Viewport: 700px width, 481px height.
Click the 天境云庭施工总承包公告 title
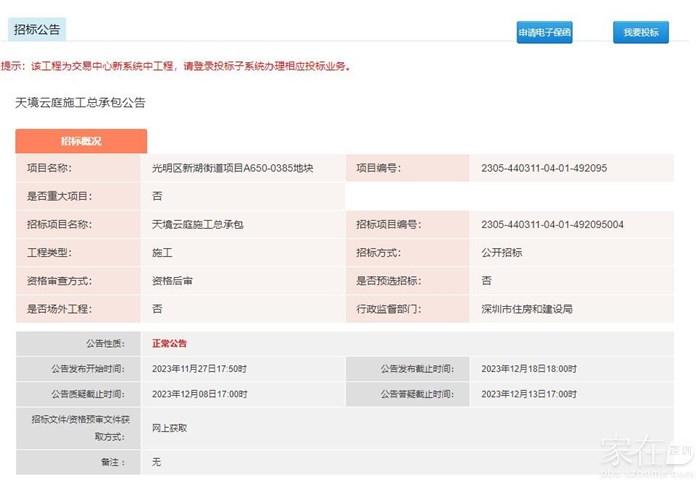click(x=81, y=102)
